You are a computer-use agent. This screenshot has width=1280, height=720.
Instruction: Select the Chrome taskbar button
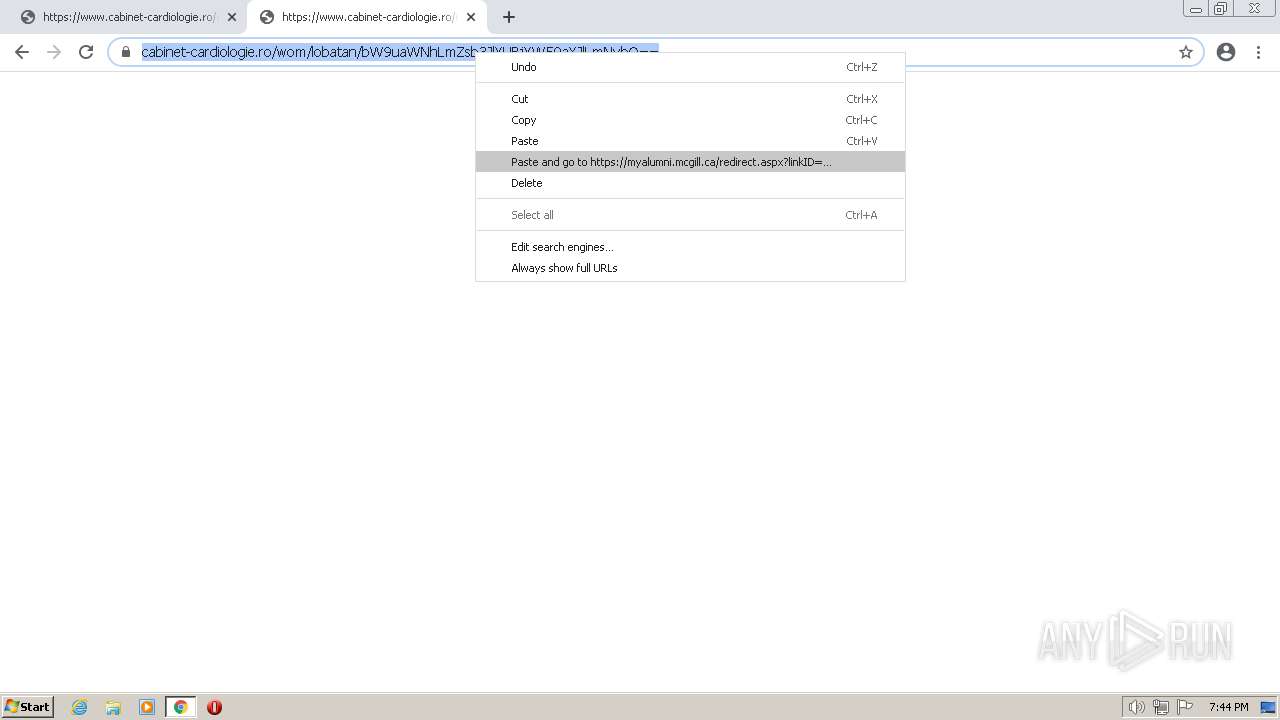click(x=181, y=707)
